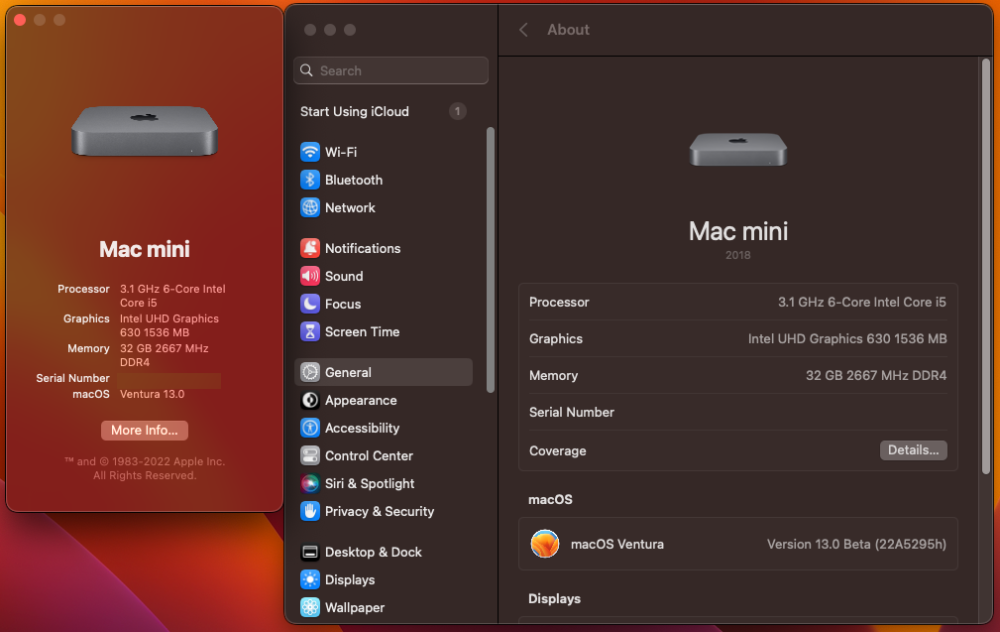
Task: Click the '2018' model year text
Action: pos(738,255)
